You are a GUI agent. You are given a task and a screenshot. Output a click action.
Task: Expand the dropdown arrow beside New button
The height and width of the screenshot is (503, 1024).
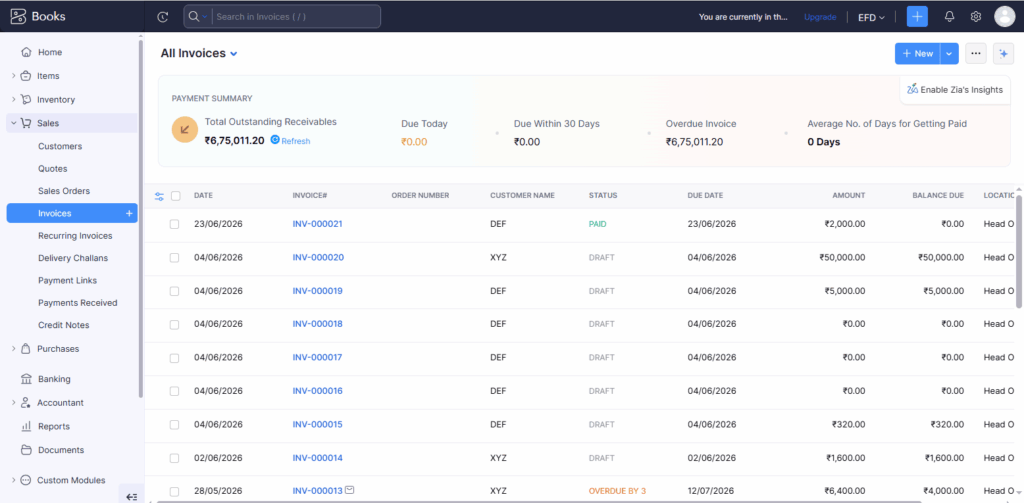tap(950, 54)
